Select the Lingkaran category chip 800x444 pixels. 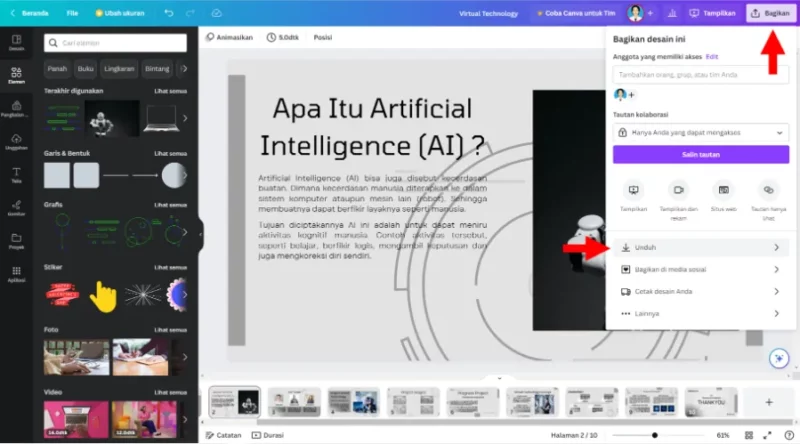point(119,68)
